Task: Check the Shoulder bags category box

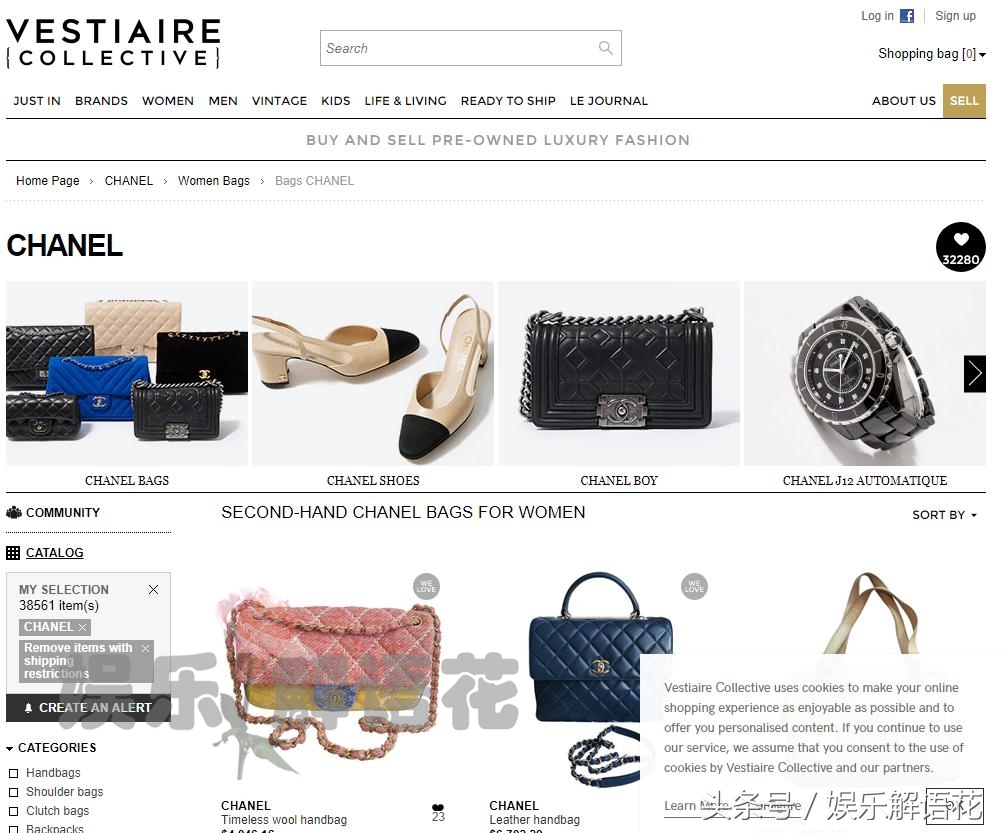Action: click(13, 792)
